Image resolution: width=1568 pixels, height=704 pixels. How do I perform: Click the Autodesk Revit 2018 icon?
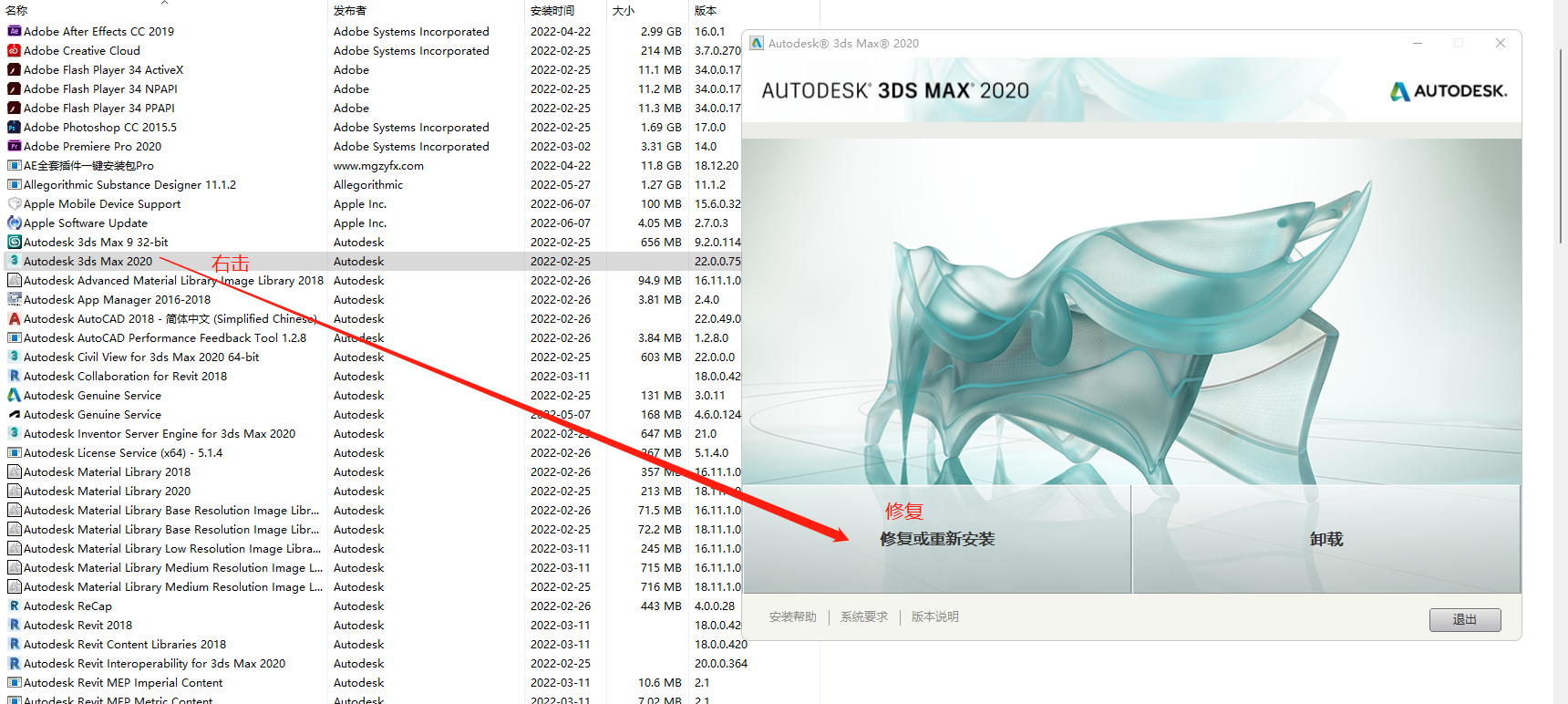point(15,625)
